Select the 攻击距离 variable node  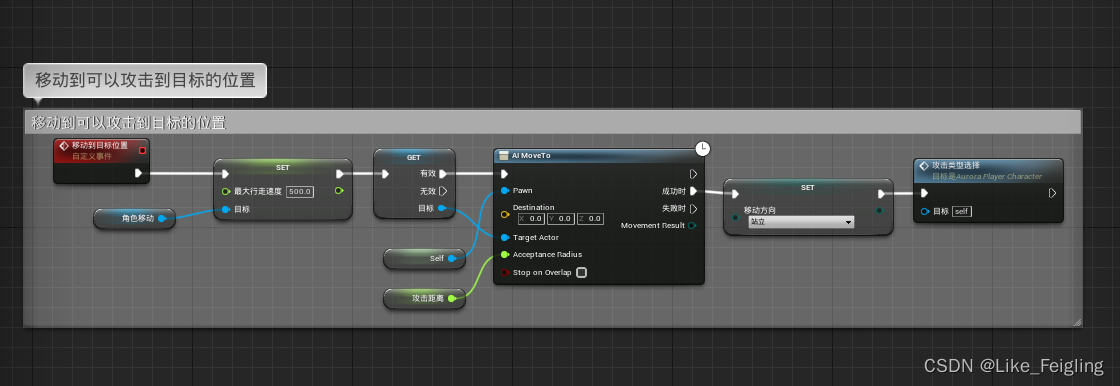[x=424, y=298]
